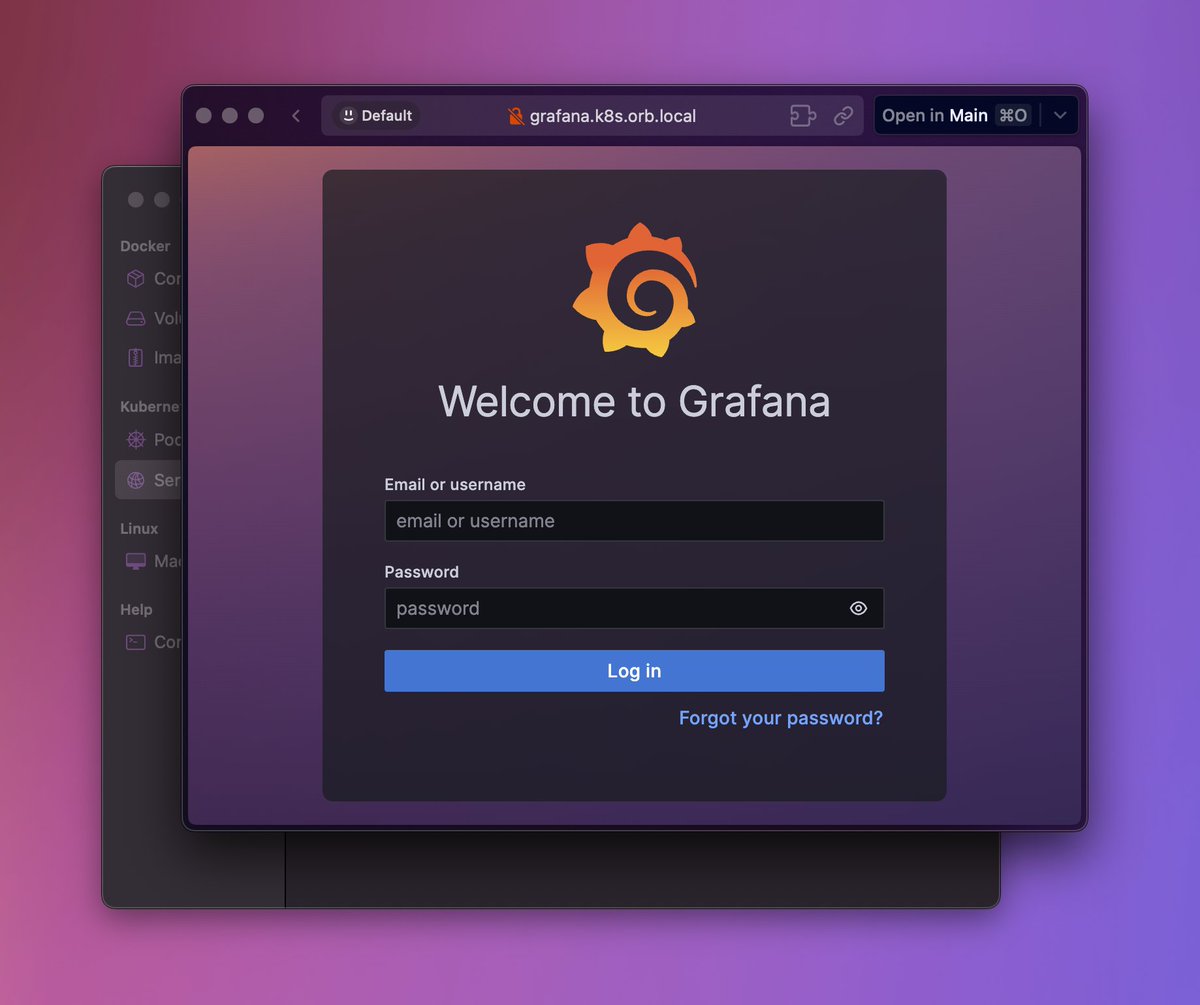Click the Log in button
Screen dimensions: 1200x1005
tap(634, 671)
